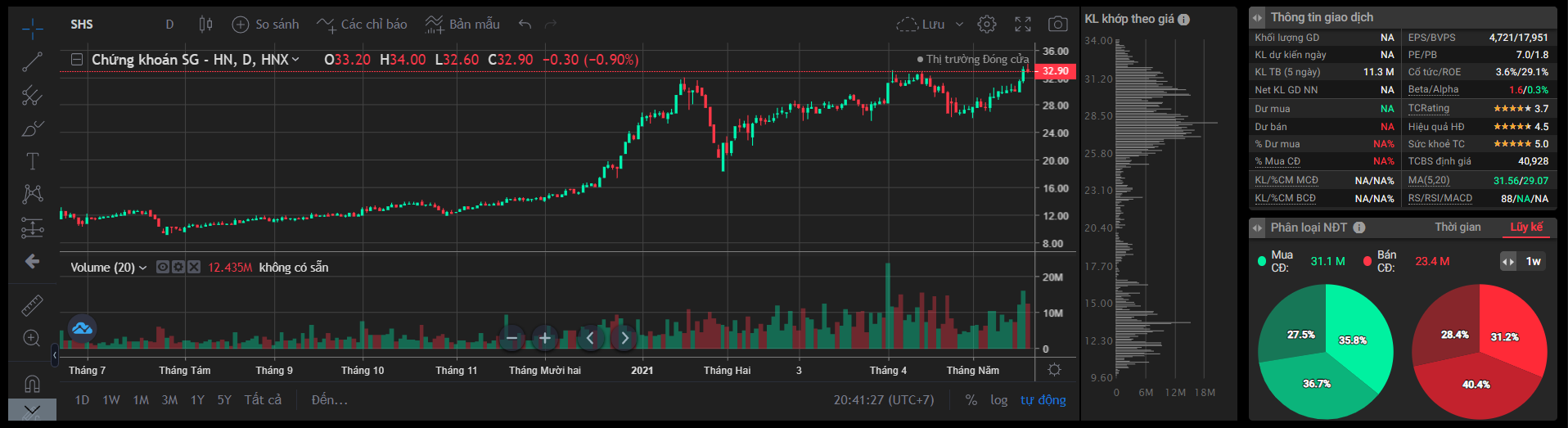Open Các chỉ báo indicators
The height and width of the screenshot is (428, 1568).
(362, 25)
